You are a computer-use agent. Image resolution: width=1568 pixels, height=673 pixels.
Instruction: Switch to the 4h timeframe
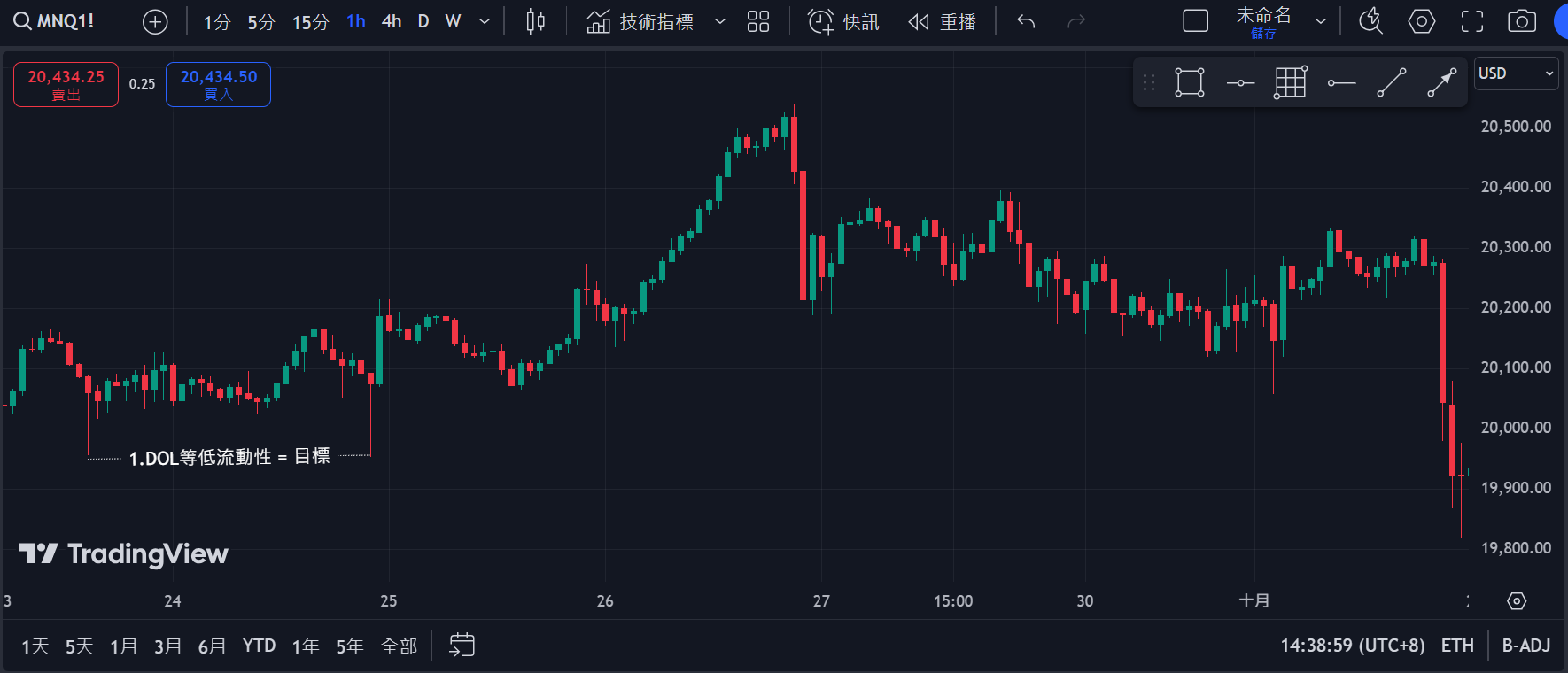(392, 22)
